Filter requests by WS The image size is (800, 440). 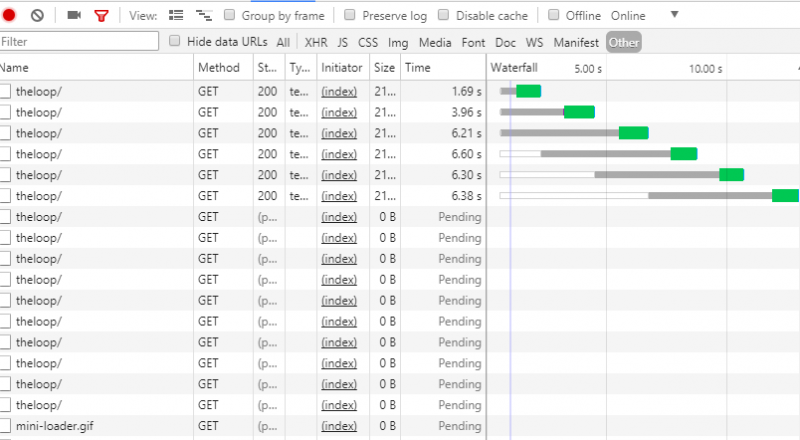(x=534, y=42)
